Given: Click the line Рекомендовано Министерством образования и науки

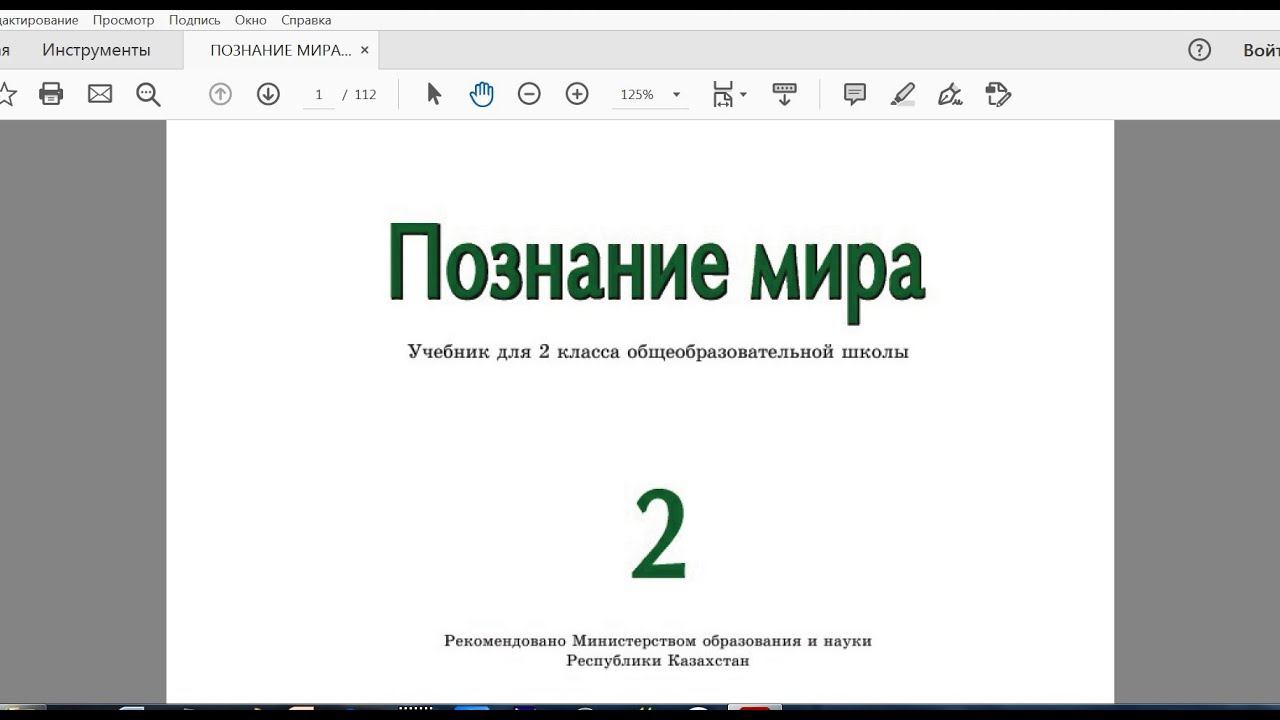Looking at the screenshot, I should (x=658, y=640).
